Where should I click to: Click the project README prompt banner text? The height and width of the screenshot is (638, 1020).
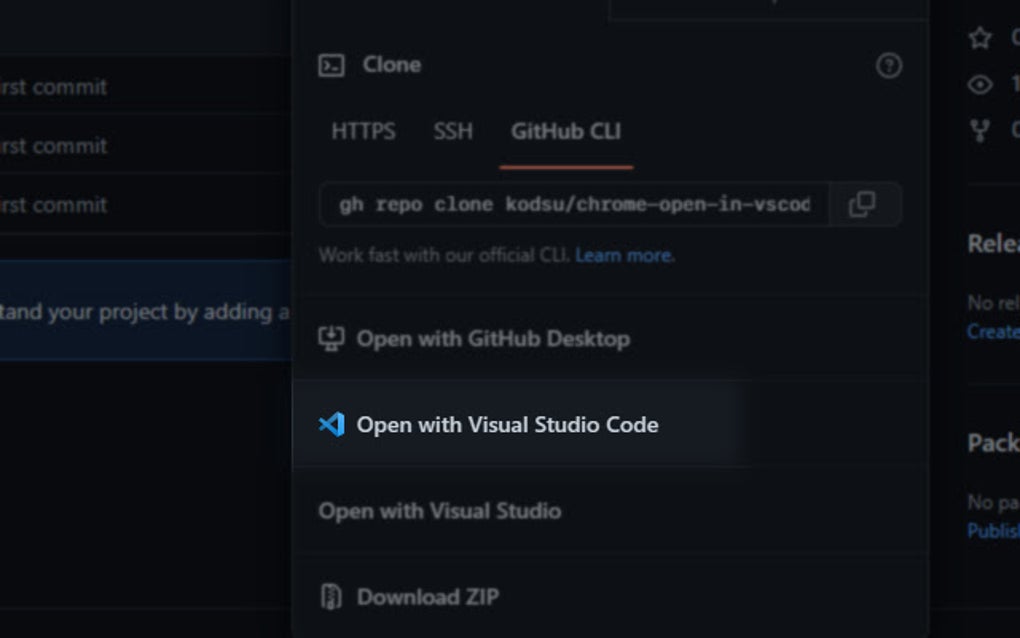click(x=144, y=312)
